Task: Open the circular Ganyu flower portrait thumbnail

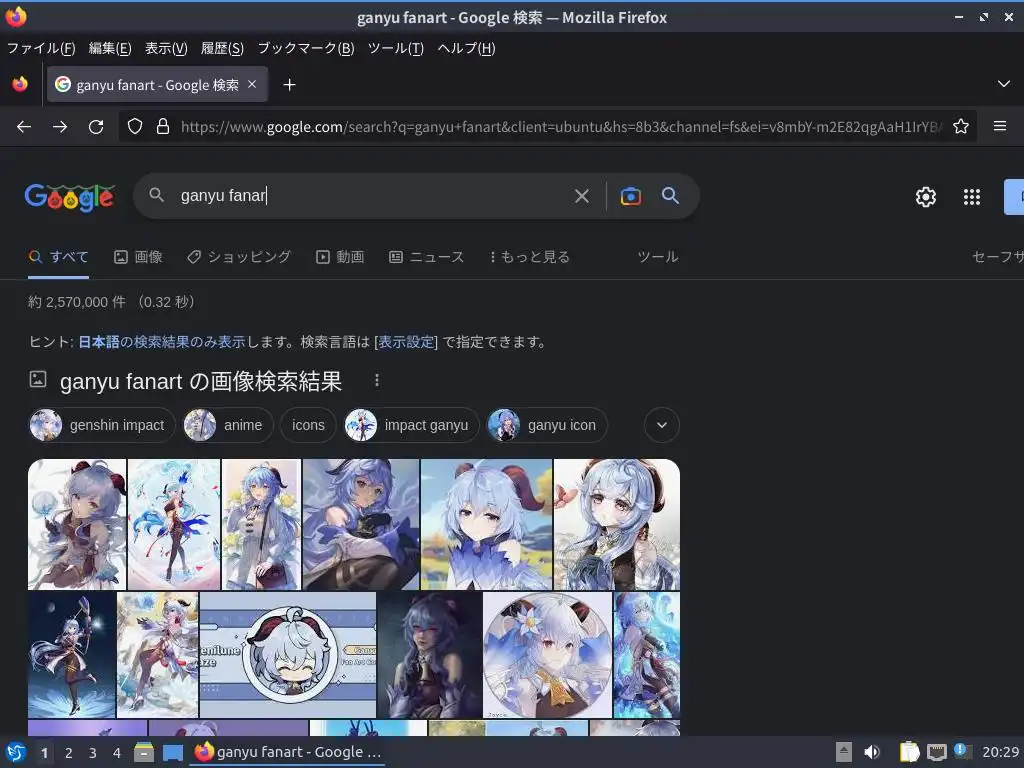Action: pos(547,654)
